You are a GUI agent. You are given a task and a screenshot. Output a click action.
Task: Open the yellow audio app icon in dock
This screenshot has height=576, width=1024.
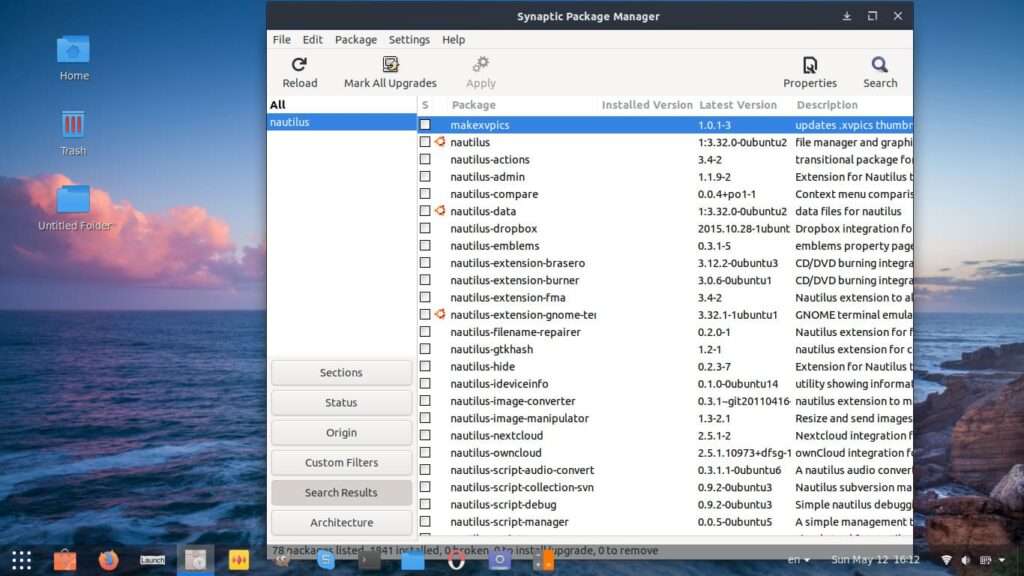click(239, 560)
